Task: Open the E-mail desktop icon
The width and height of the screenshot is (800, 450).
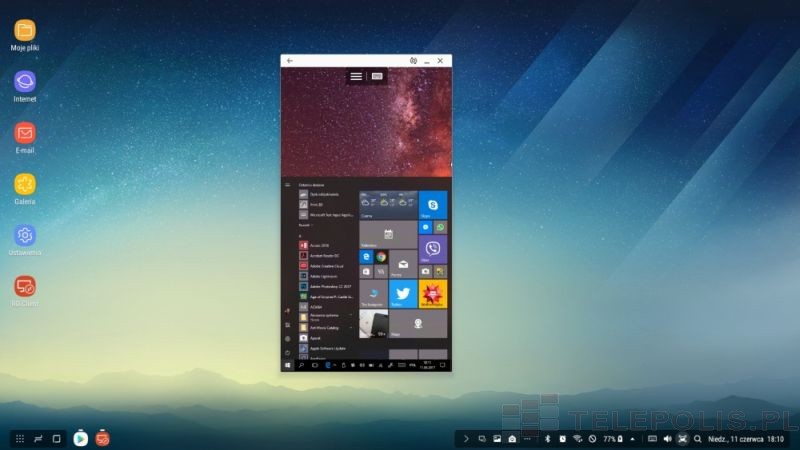Action: pyautogui.click(x=24, y=138)
